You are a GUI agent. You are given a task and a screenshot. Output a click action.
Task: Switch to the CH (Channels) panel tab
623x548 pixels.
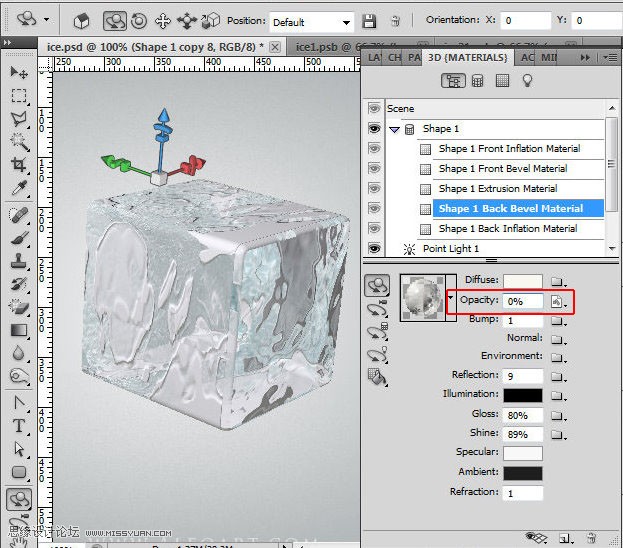(395, 58)
